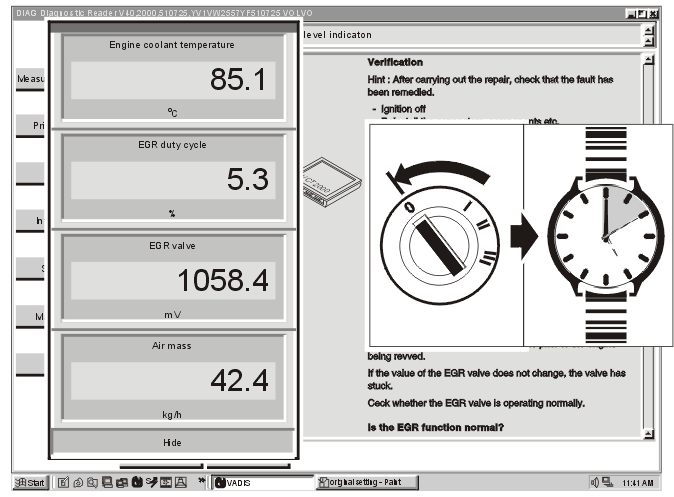The height and width of the screenshot is (497, 674).
Task: Click the second quick launch swirl icon
Action: (78, 482)
